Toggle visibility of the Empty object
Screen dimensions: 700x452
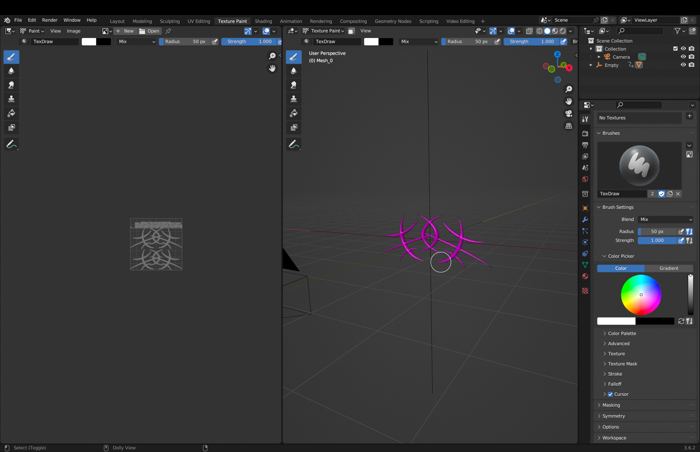(683, 65)
